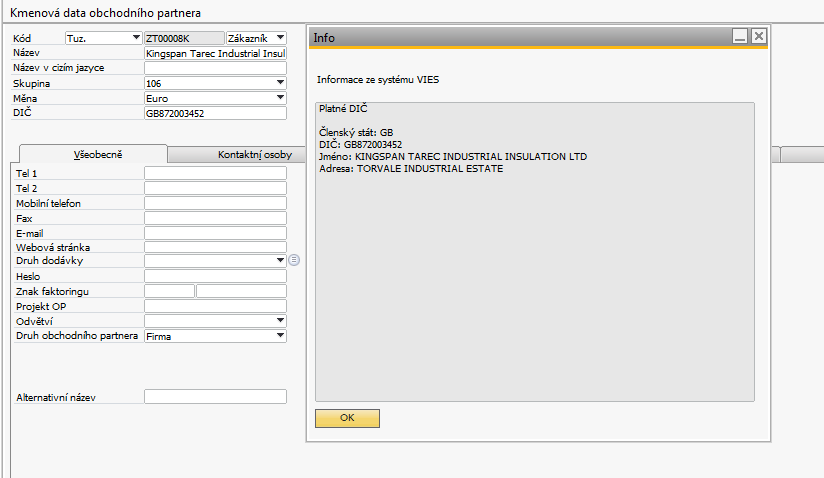Image resolution: width=824 pixels, height=478 pixels.
Task: Click the E-mail input field
Action: click(x=215, y=233)
